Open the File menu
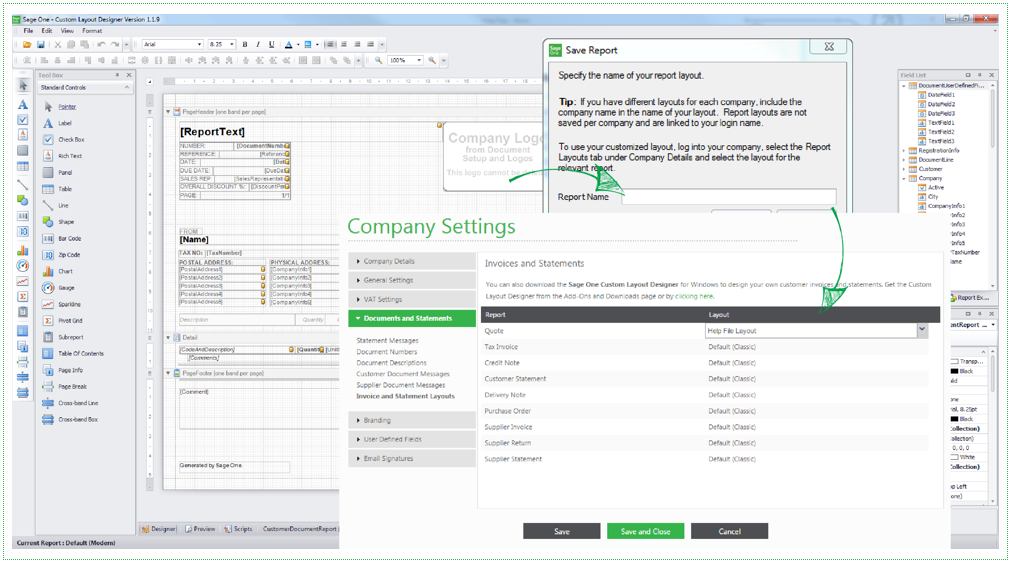Screen dimensions: 1011x563 [28, 31]
